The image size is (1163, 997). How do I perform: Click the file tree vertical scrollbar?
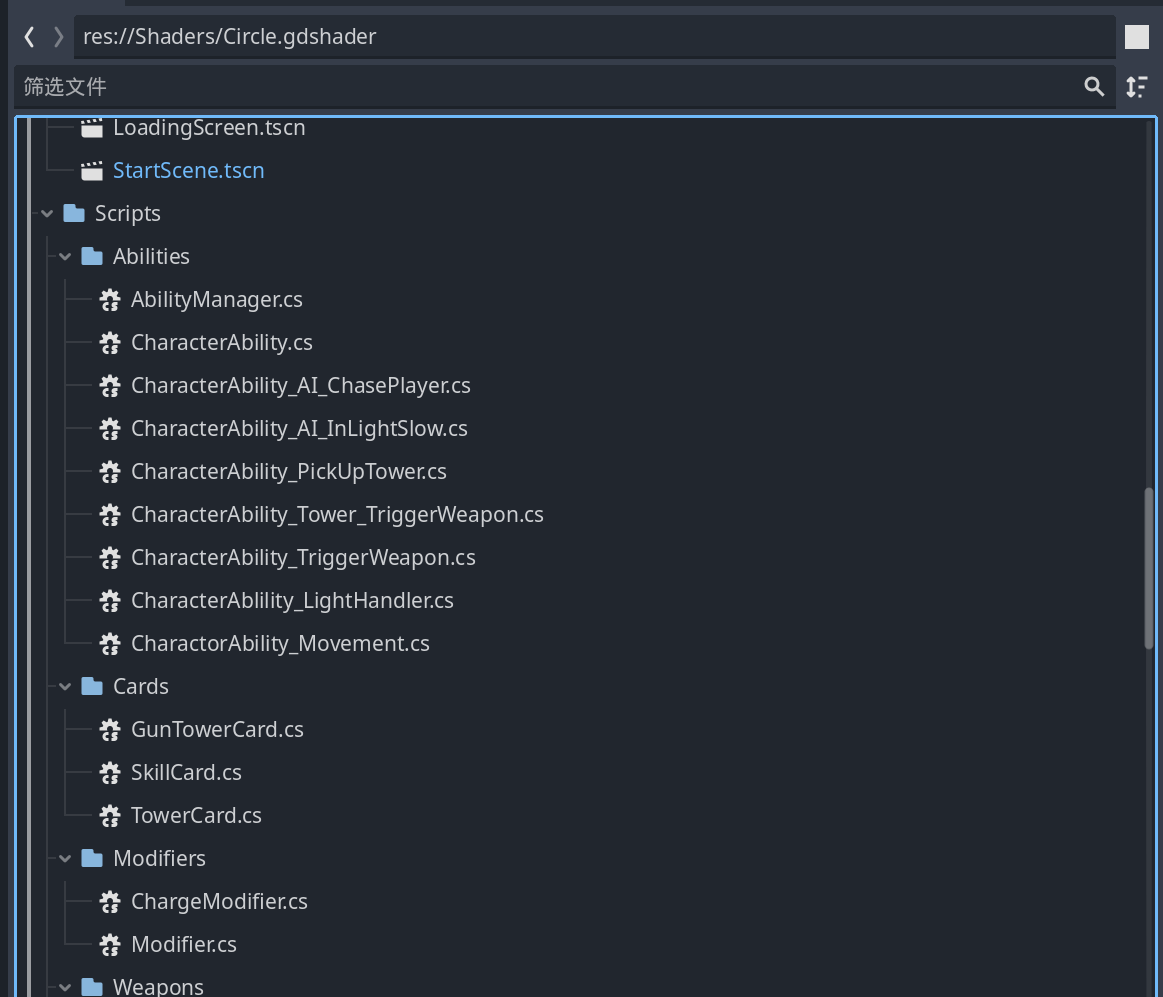(1149, 568)
